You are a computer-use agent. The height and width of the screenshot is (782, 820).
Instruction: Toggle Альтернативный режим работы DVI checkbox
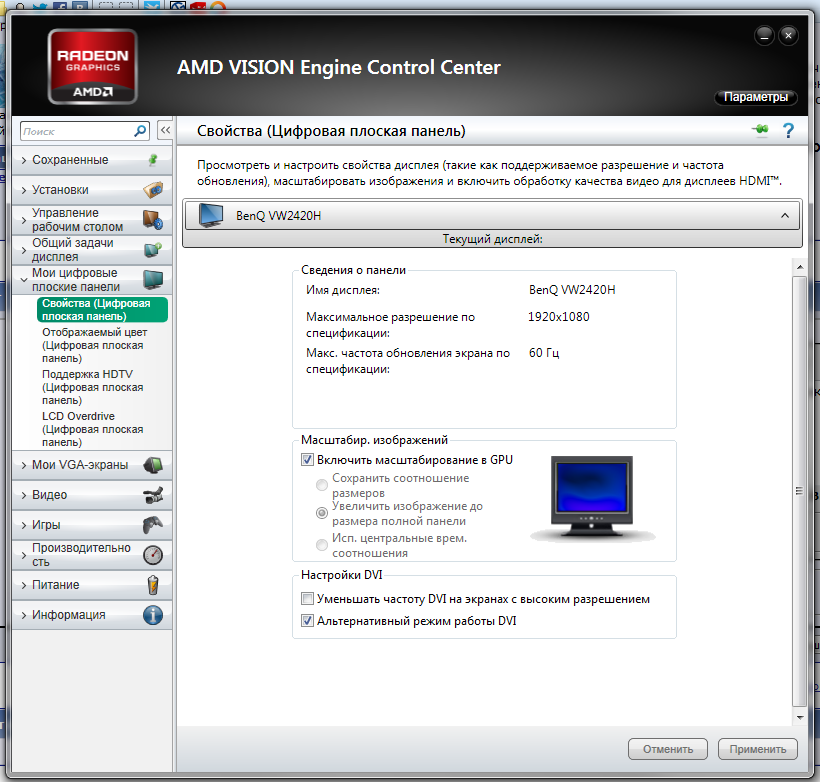coord(308,620)
